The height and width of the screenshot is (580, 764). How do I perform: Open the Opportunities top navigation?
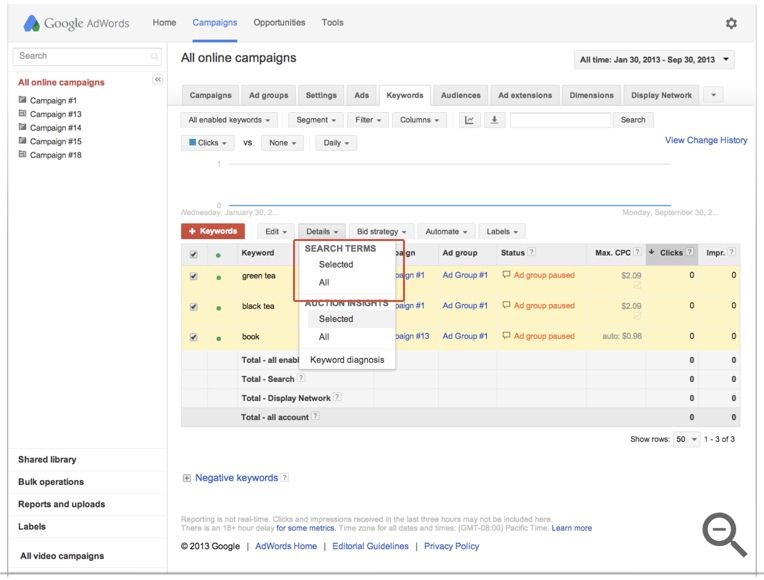279,22
